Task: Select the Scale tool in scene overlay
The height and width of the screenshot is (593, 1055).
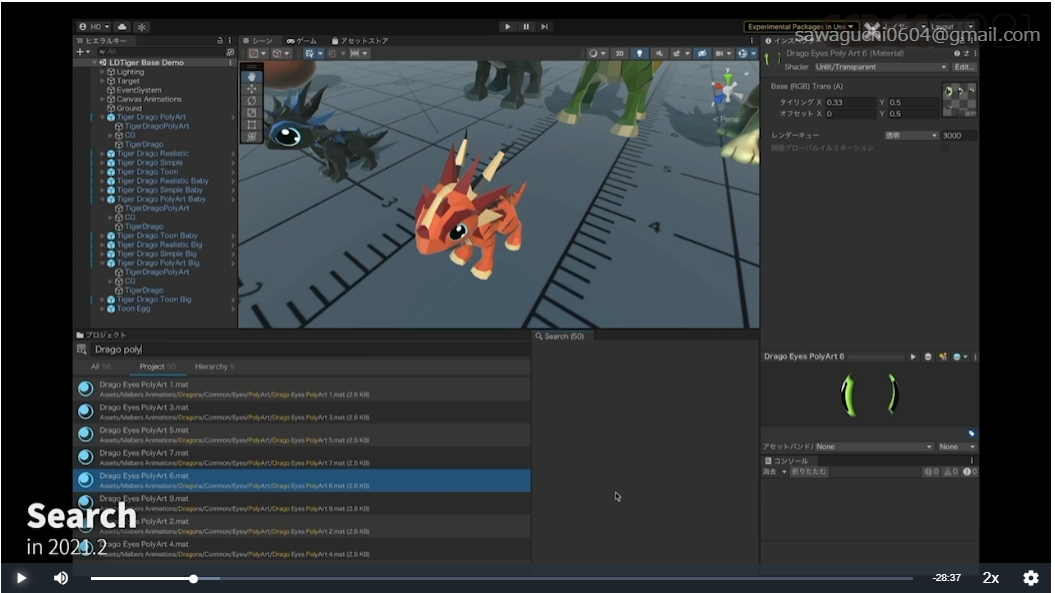Action: 252,113
